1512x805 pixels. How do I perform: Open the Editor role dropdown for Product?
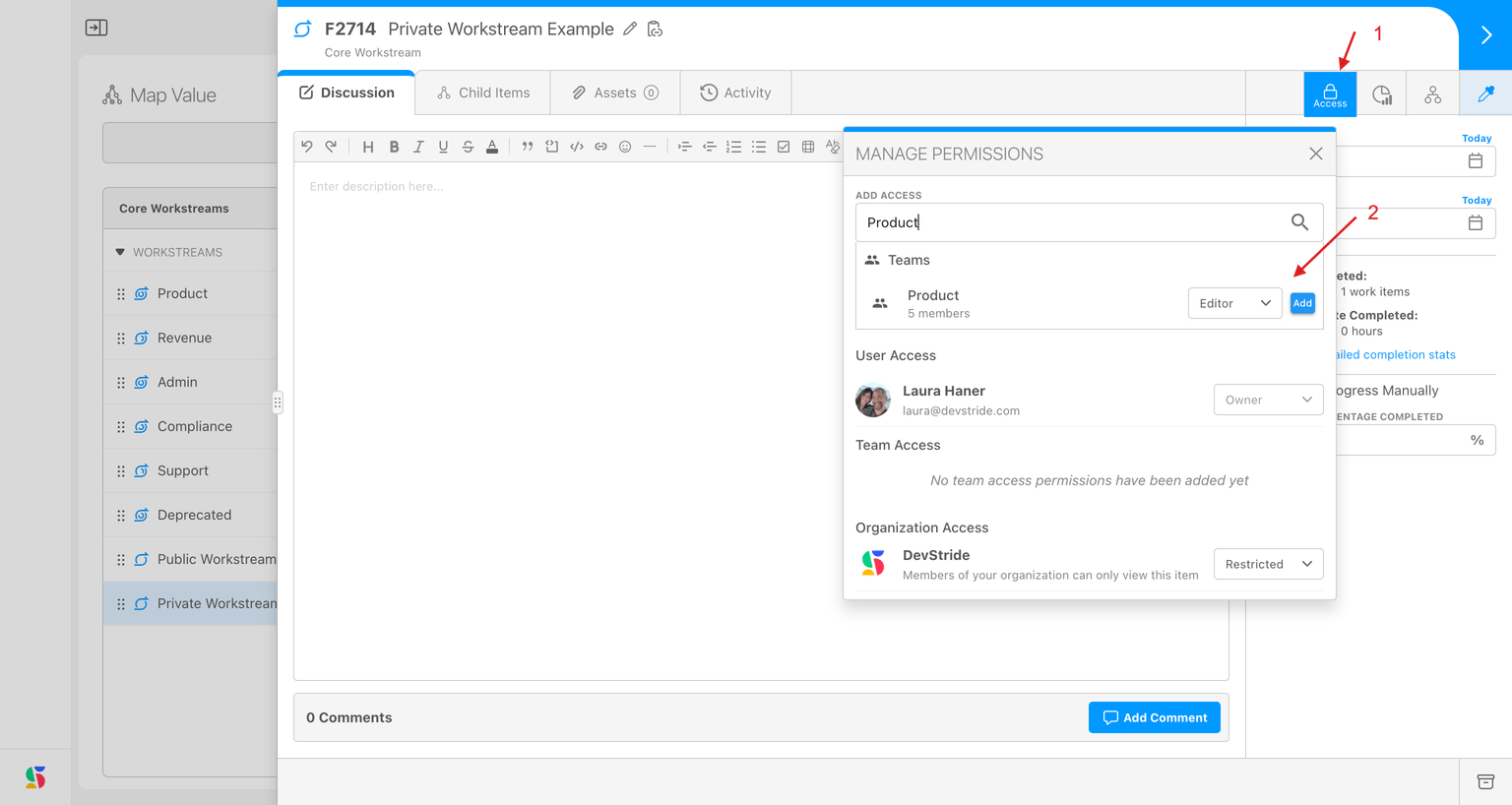[1233, 303]
